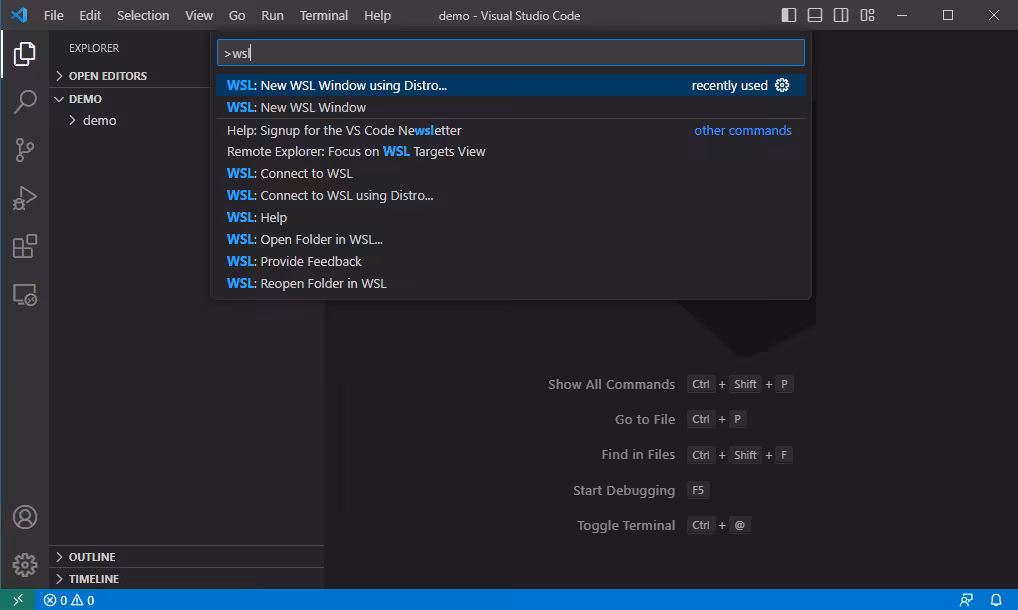Toggle secondary side bar layout icon

point(841,15)
